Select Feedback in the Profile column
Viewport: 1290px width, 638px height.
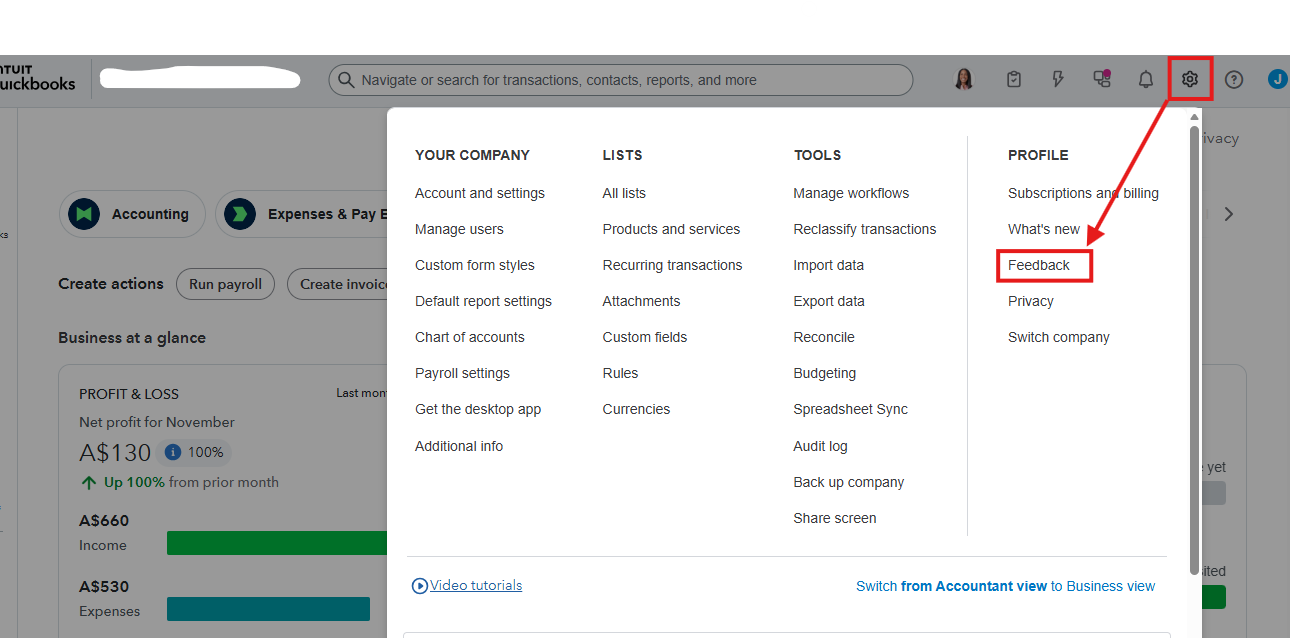click(1039, 265)
